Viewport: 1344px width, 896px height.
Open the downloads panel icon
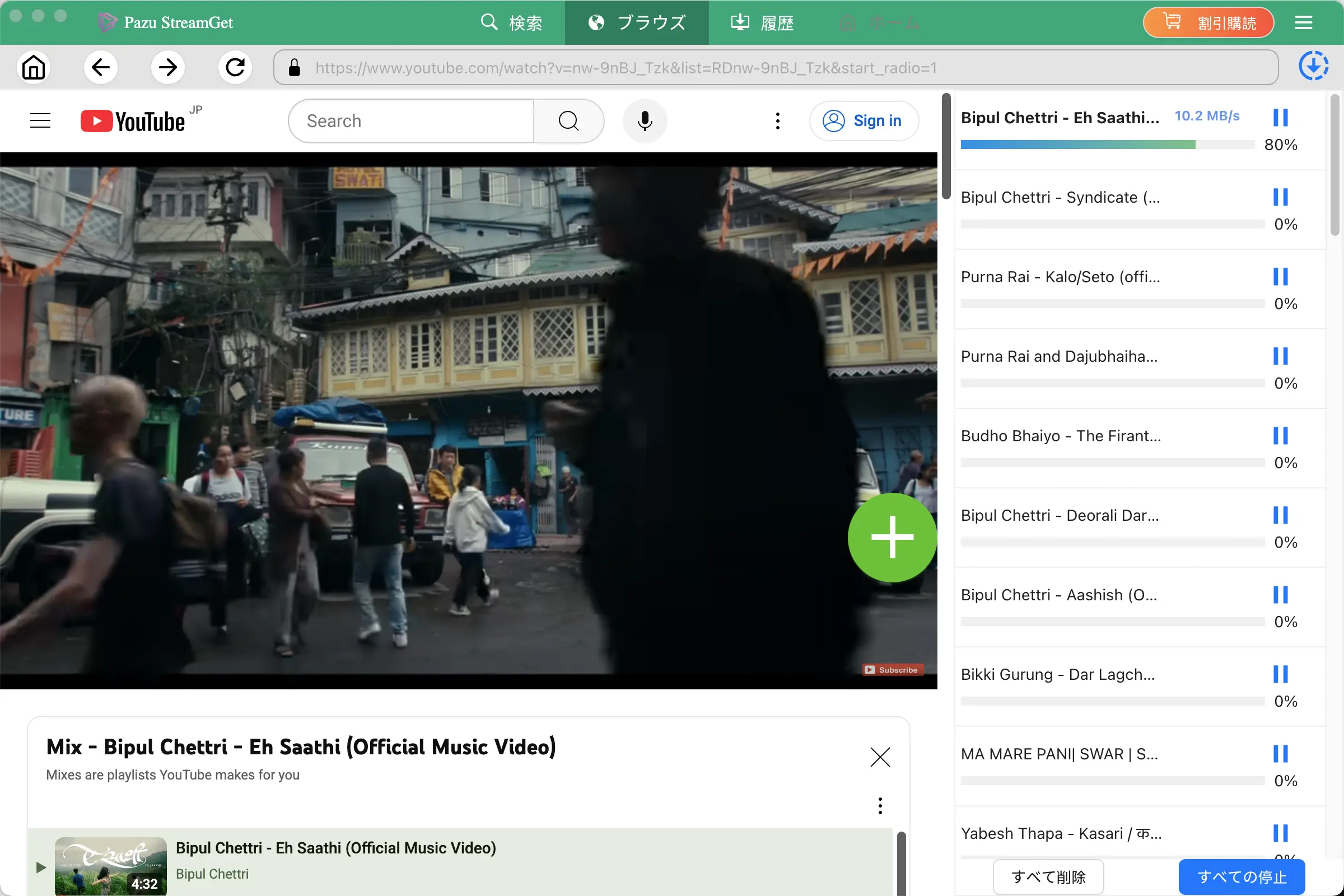tap(1313, 66)
